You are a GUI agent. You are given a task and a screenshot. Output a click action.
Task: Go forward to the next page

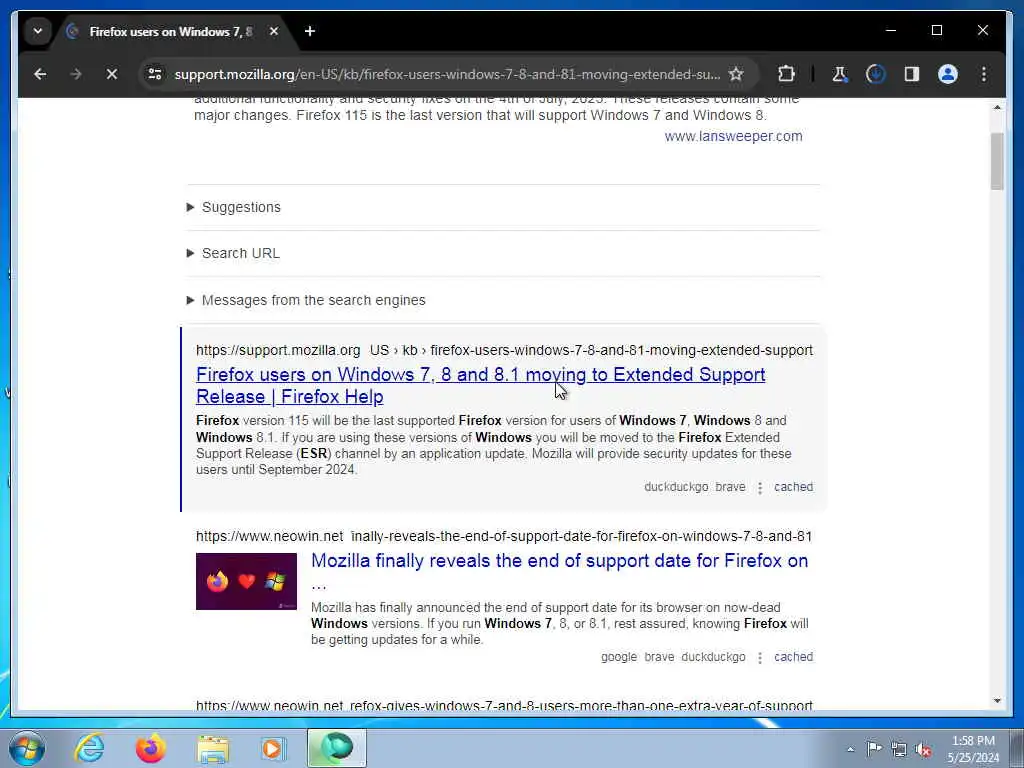point(76,74)
